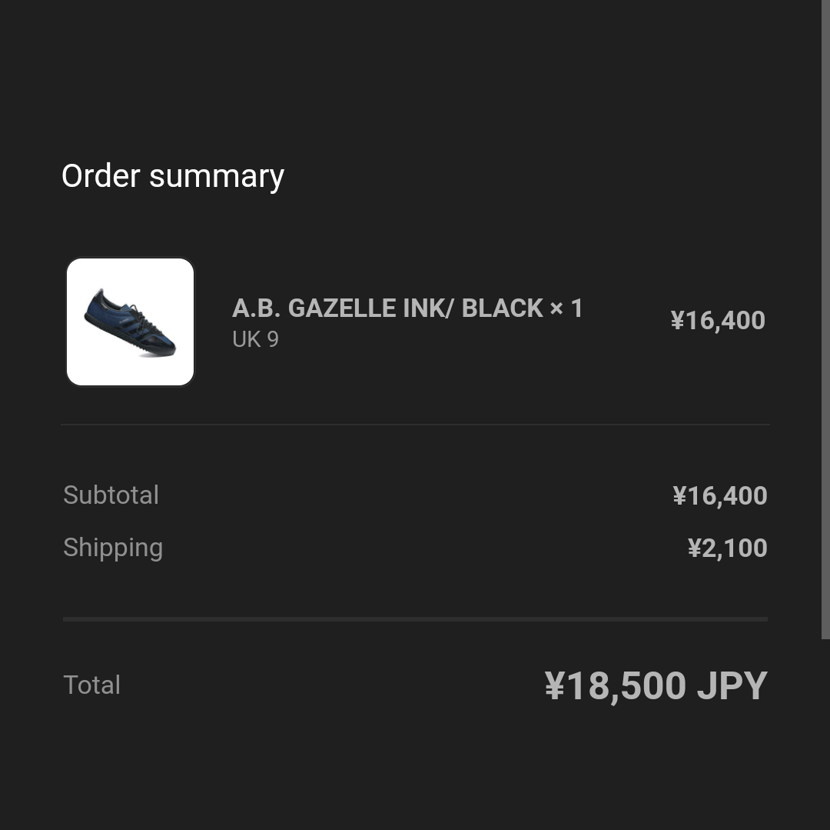This screenshot has height=830, width=830.
Task: Click the shipping cost ¥2,100
Action: pos(727,548)
